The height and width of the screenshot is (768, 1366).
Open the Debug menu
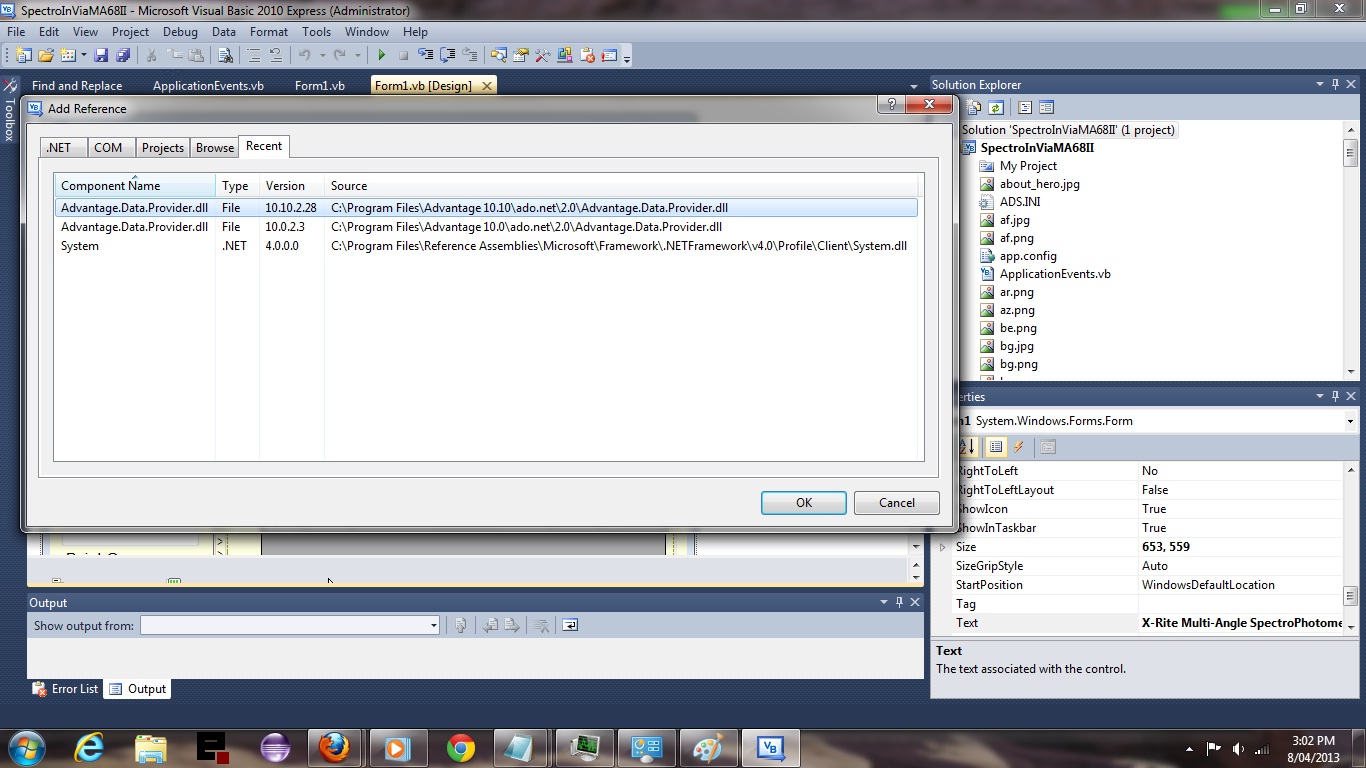[x=180, y=32]
